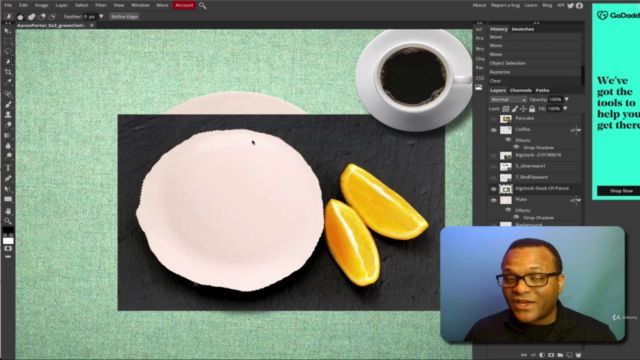Image resolution: width=640 pixels, height=360 pixels.
Task: Click the black foreground color swatch
Action: pyautogui.click(x=7, y=231)
